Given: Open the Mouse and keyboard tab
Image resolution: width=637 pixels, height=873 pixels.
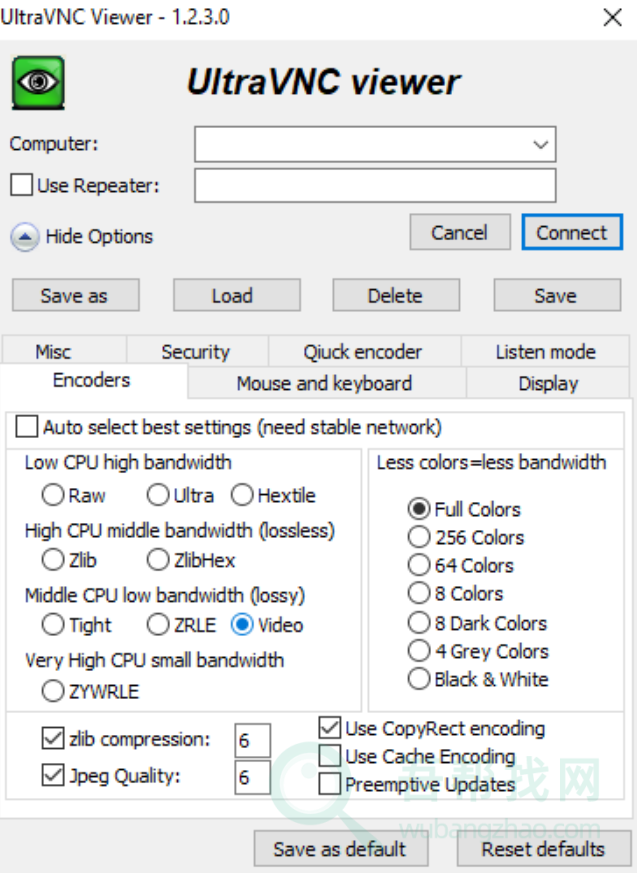Looking at the screenshot, I should (x=324, y=383).
